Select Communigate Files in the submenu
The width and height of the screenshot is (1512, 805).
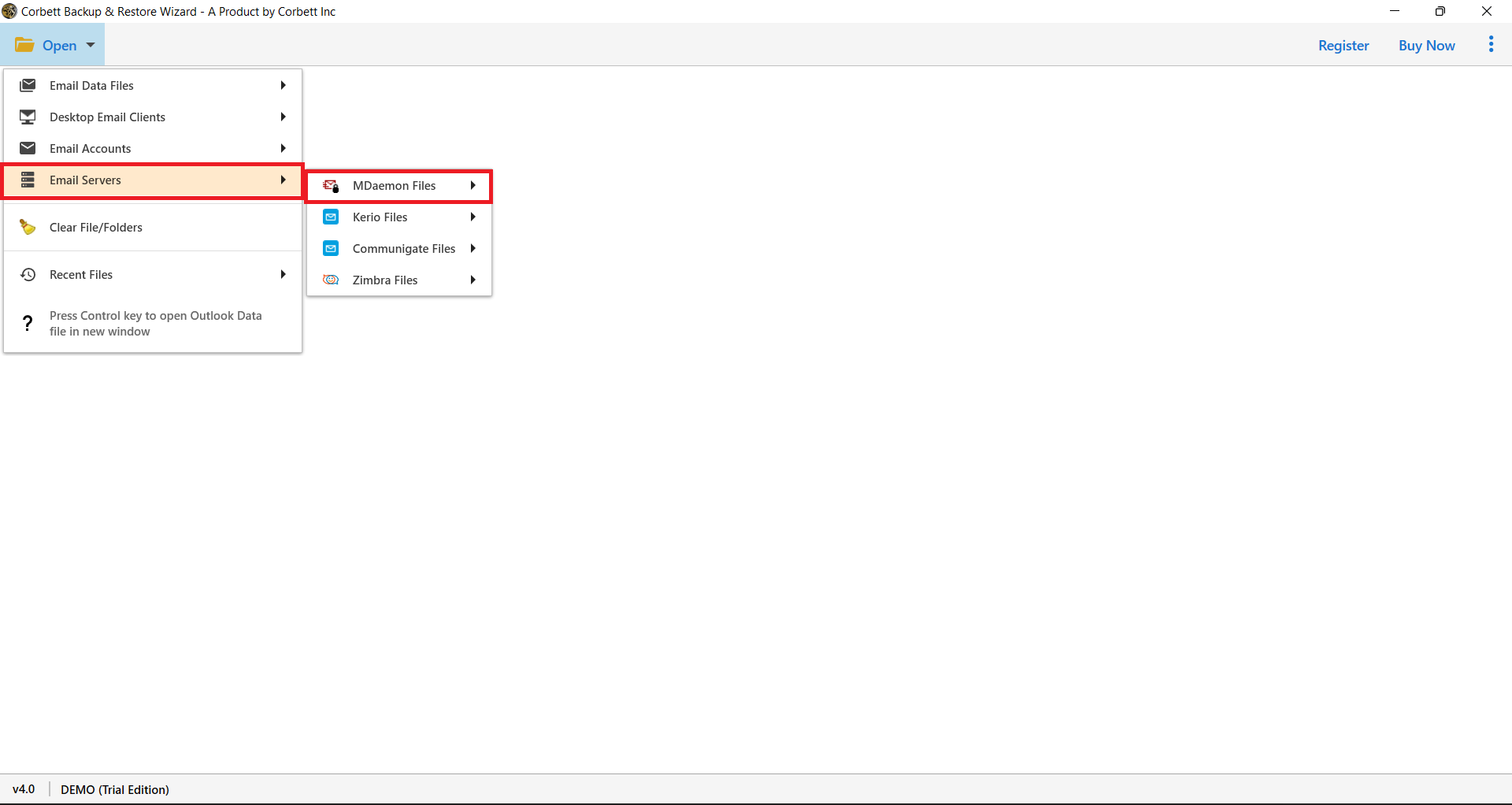(x=399, y=249)
